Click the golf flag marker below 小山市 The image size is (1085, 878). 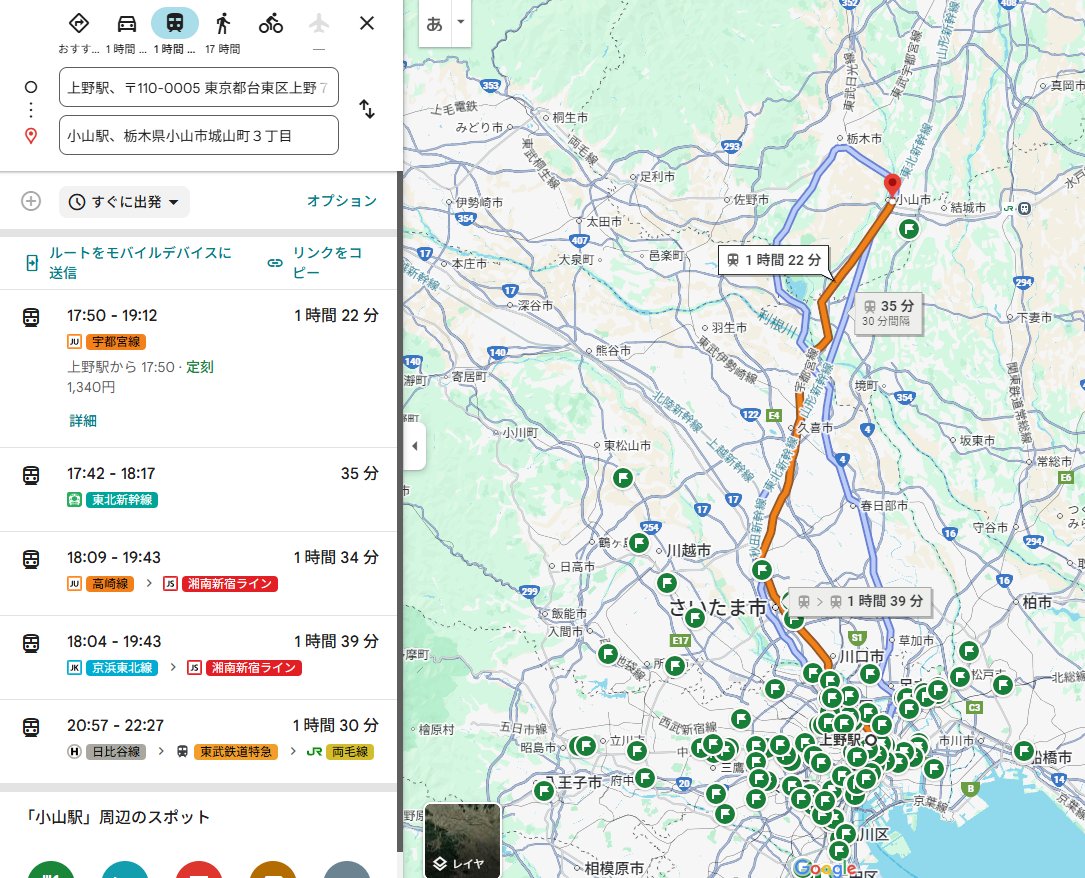coord(909,228)
